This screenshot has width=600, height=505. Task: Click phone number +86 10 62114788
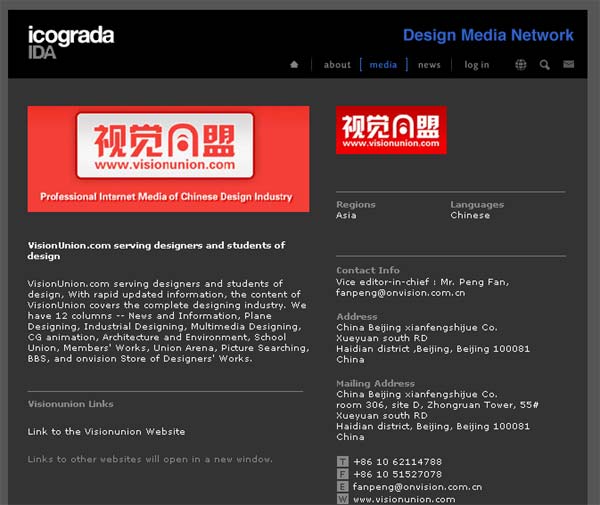point(398,462)
